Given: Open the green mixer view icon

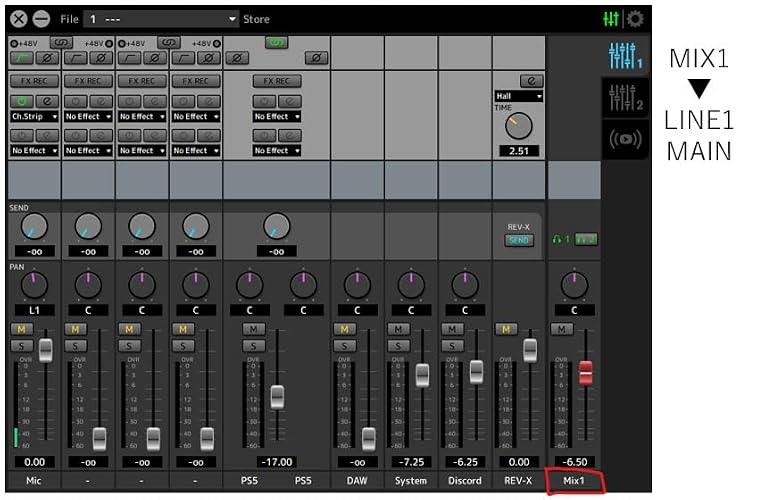Looking at the screenshot, I should tap(611, 19).
